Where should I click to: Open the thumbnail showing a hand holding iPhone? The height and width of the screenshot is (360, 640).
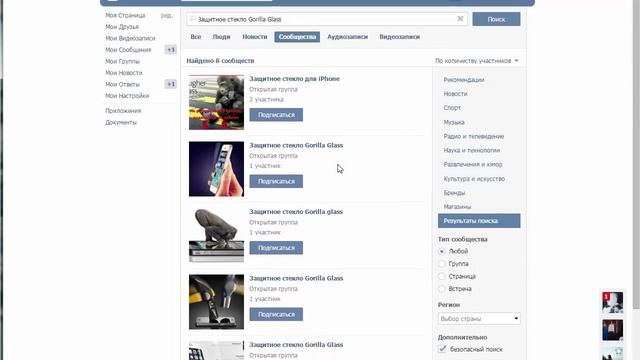(216, 169)
